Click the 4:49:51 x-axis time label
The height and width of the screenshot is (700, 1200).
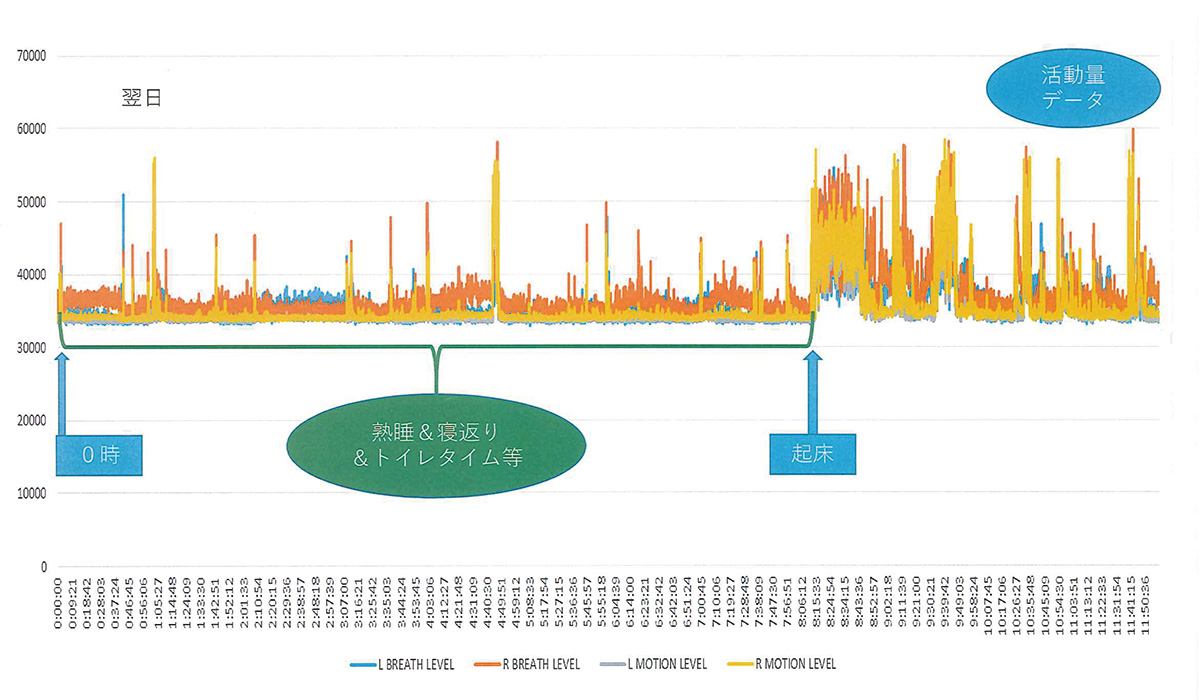tap(503, 600)
